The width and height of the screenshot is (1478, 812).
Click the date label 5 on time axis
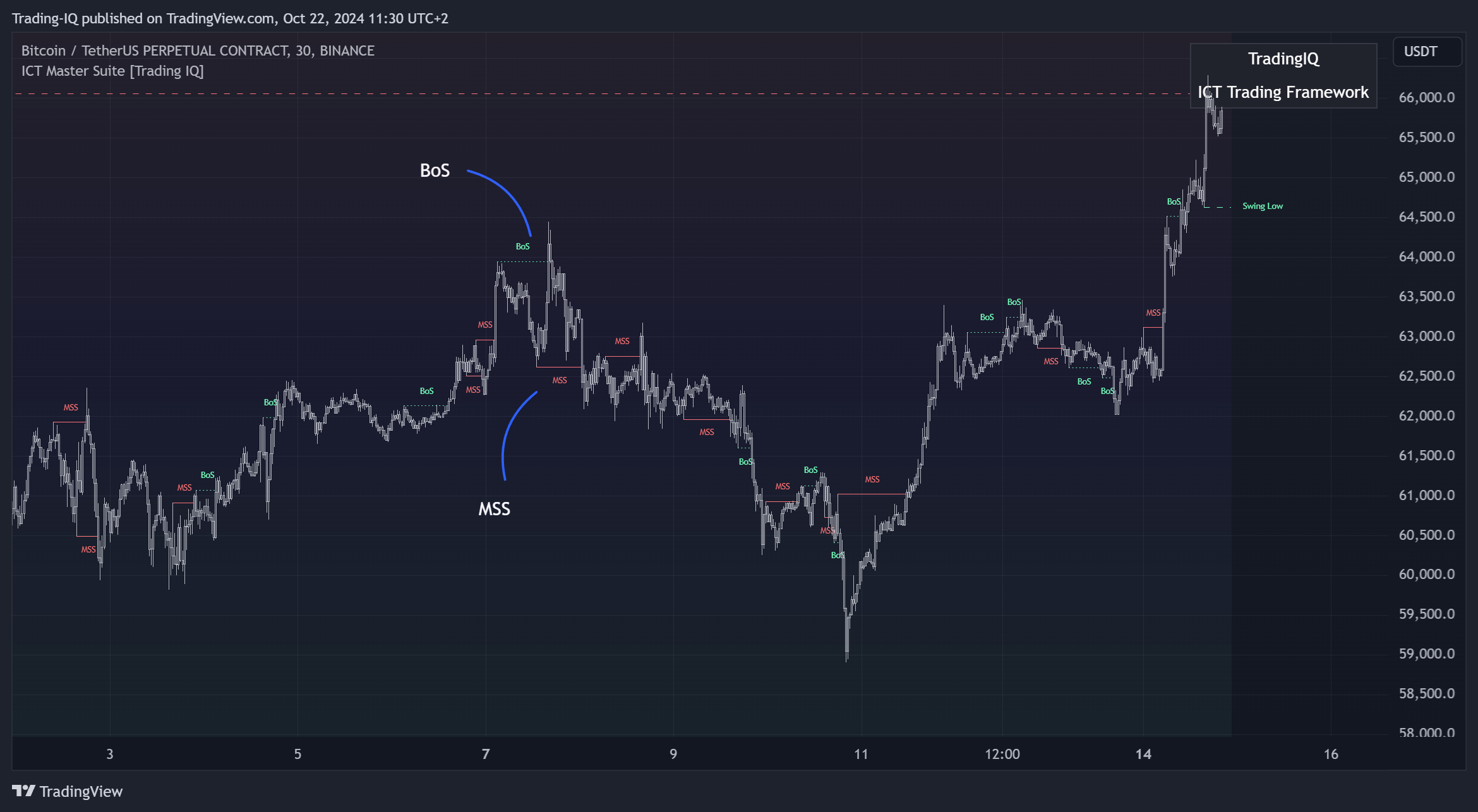[x=297, y=754]
